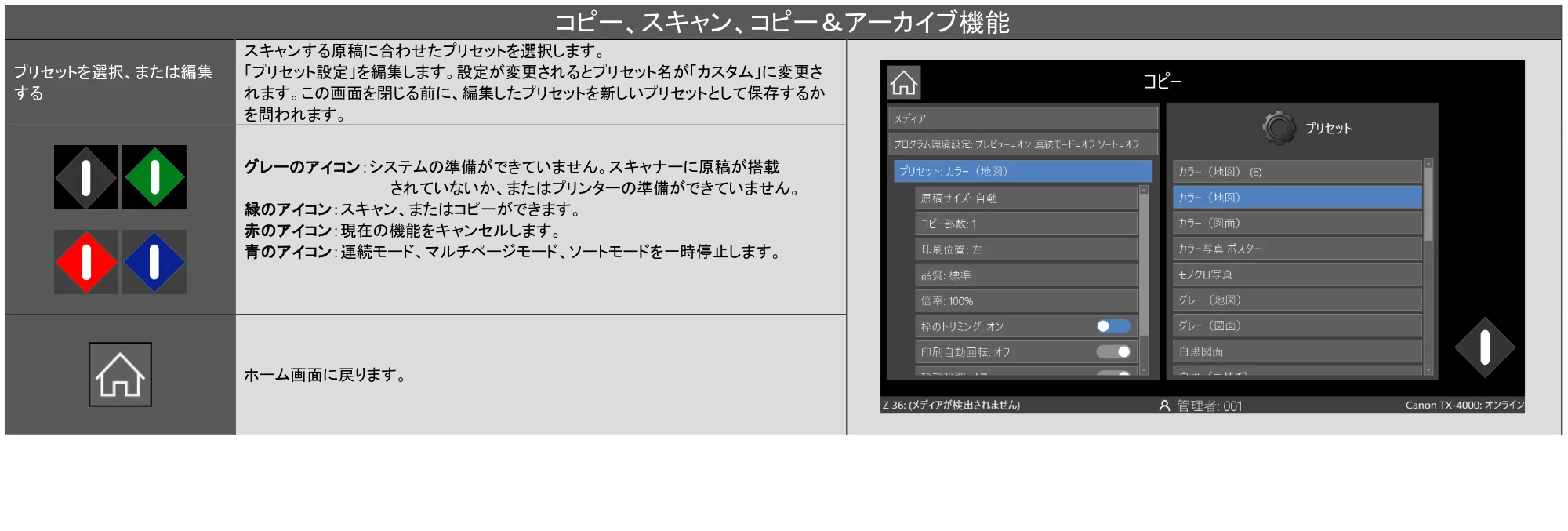Click the preset list scrollbar
The width and height of the screenshot is (1568, 531).
click(x=1428, y=205)
